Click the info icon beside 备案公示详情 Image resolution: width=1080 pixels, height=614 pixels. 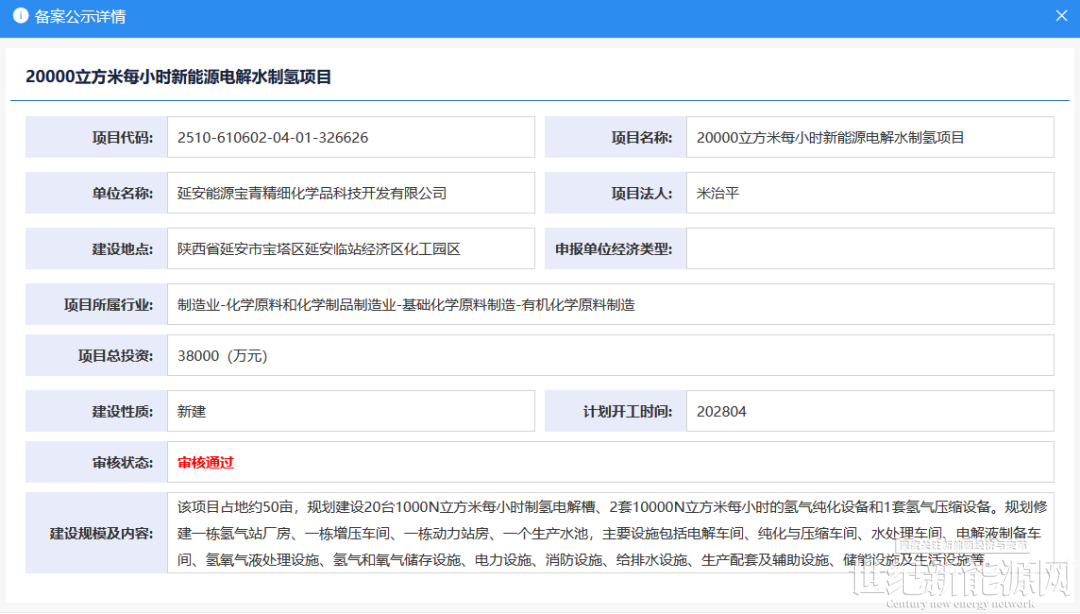[20, 17]
